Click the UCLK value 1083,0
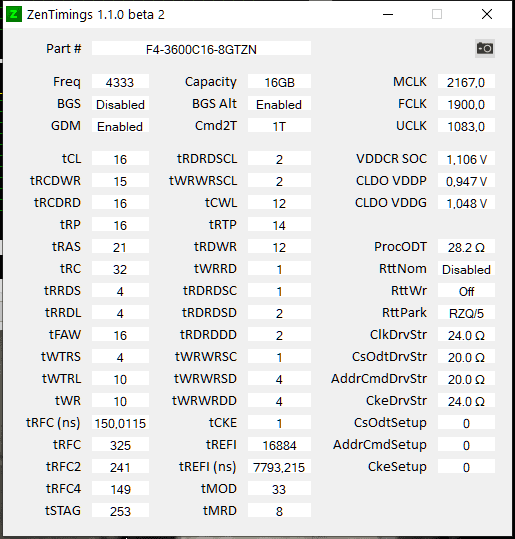The height and width of the screenshot is (539, 515). tap(466, 125)
